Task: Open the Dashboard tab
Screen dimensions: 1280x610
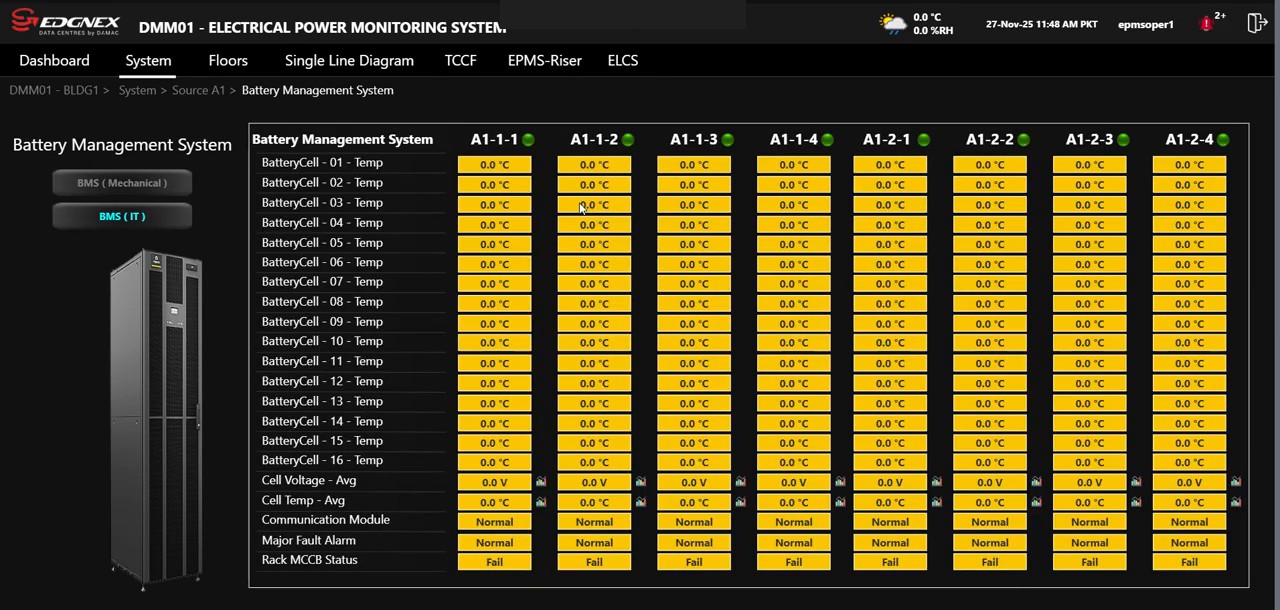Action: pos(54,61)
